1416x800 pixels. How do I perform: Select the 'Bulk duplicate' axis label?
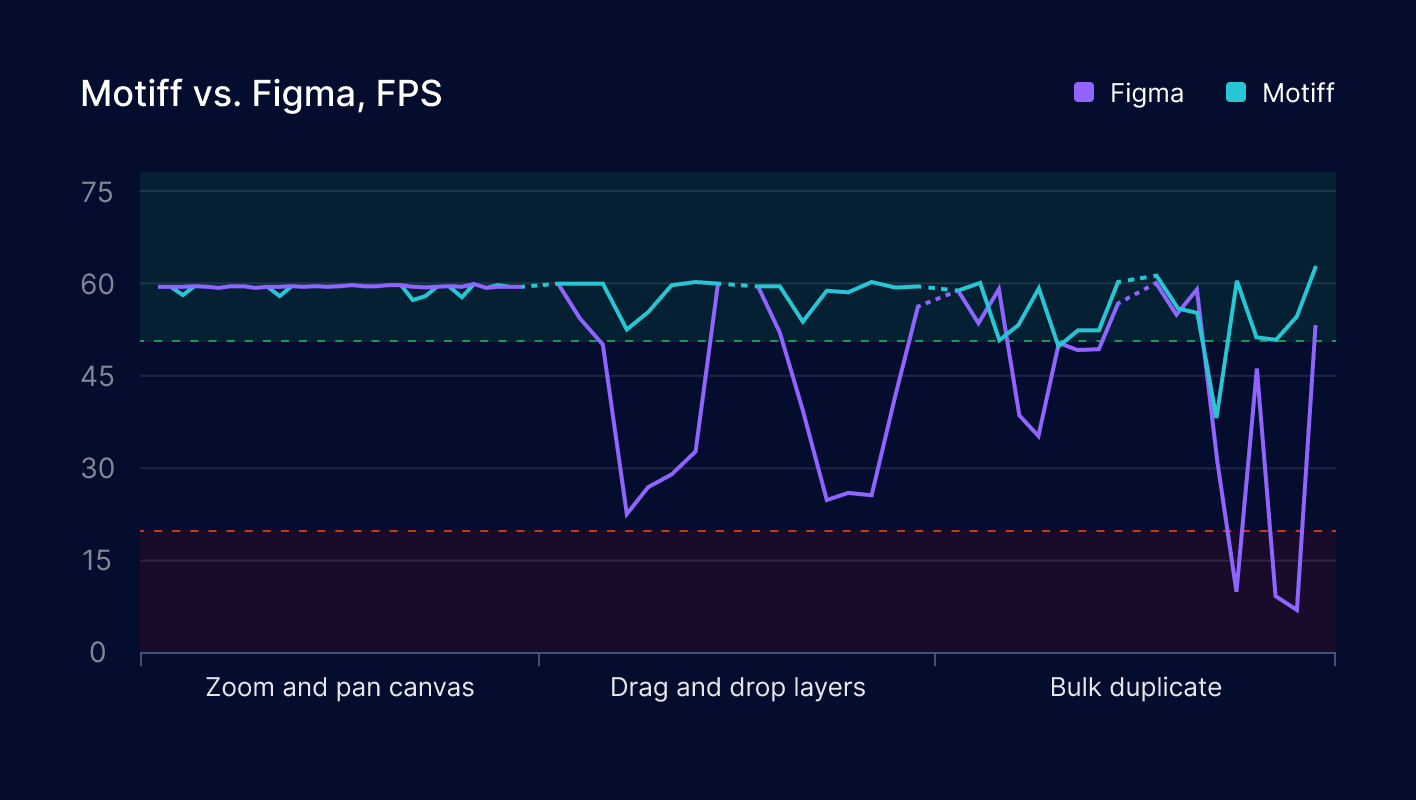(1136, 688)
